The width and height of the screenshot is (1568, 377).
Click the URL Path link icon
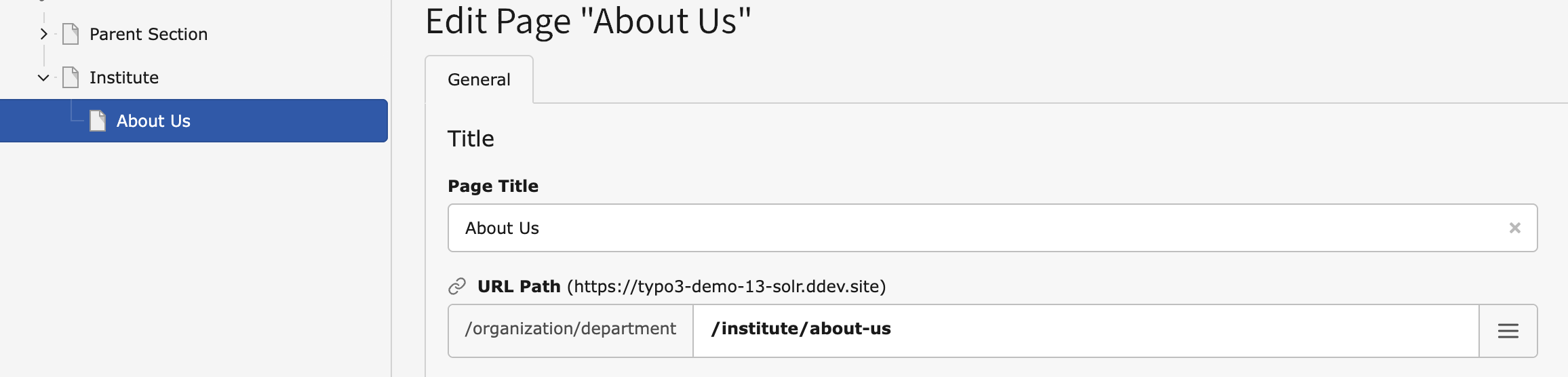click(457, 287)
